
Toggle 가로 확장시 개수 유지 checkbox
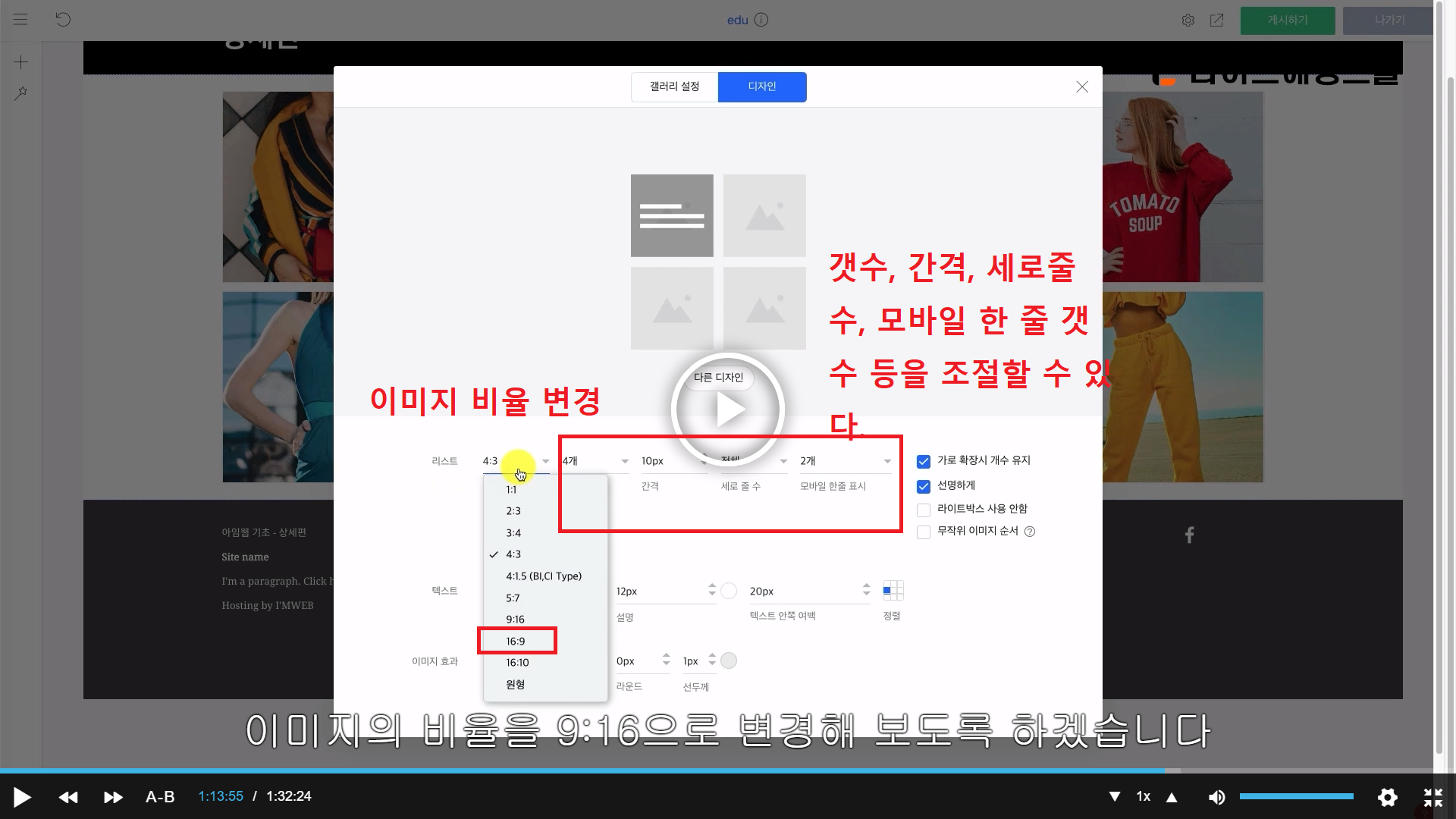pos(923,461)
